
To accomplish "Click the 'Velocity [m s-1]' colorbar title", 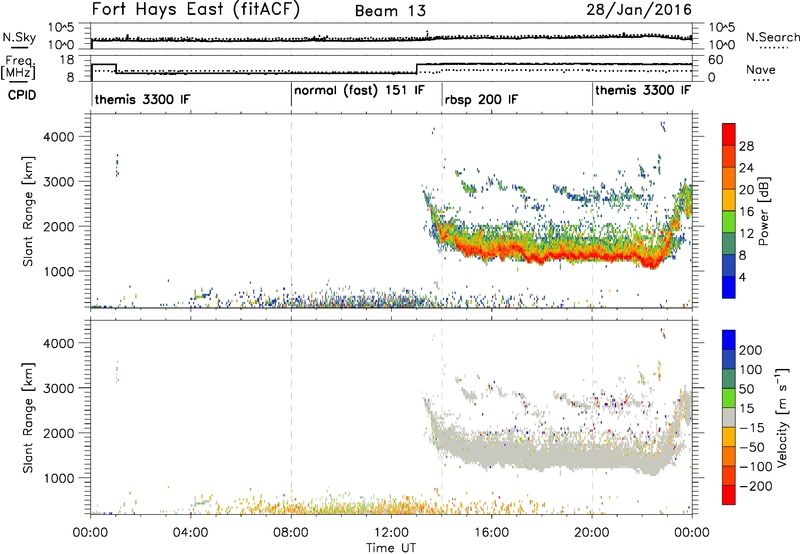I will coord(781,417).
